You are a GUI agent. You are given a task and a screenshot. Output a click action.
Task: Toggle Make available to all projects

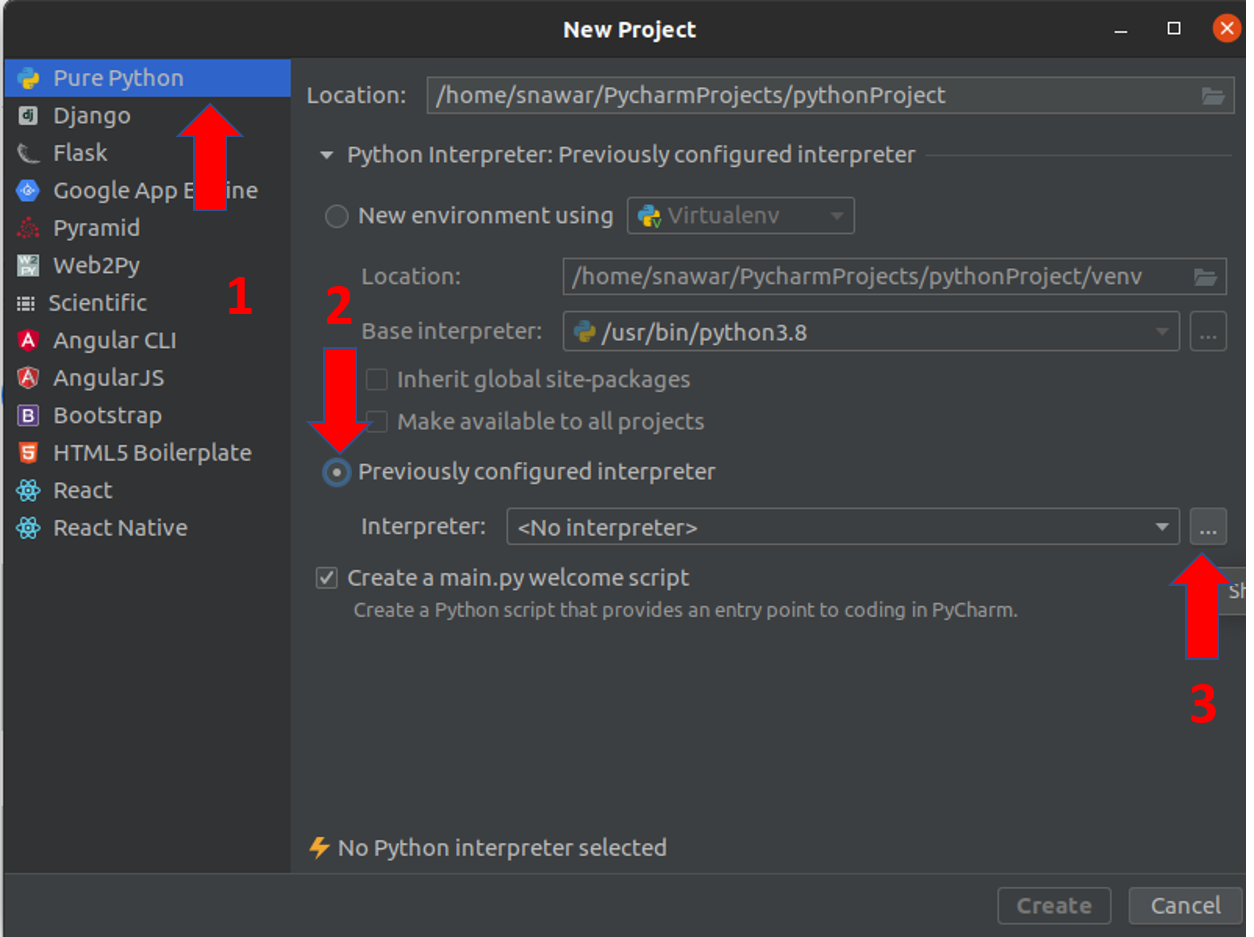click(377, 422)
